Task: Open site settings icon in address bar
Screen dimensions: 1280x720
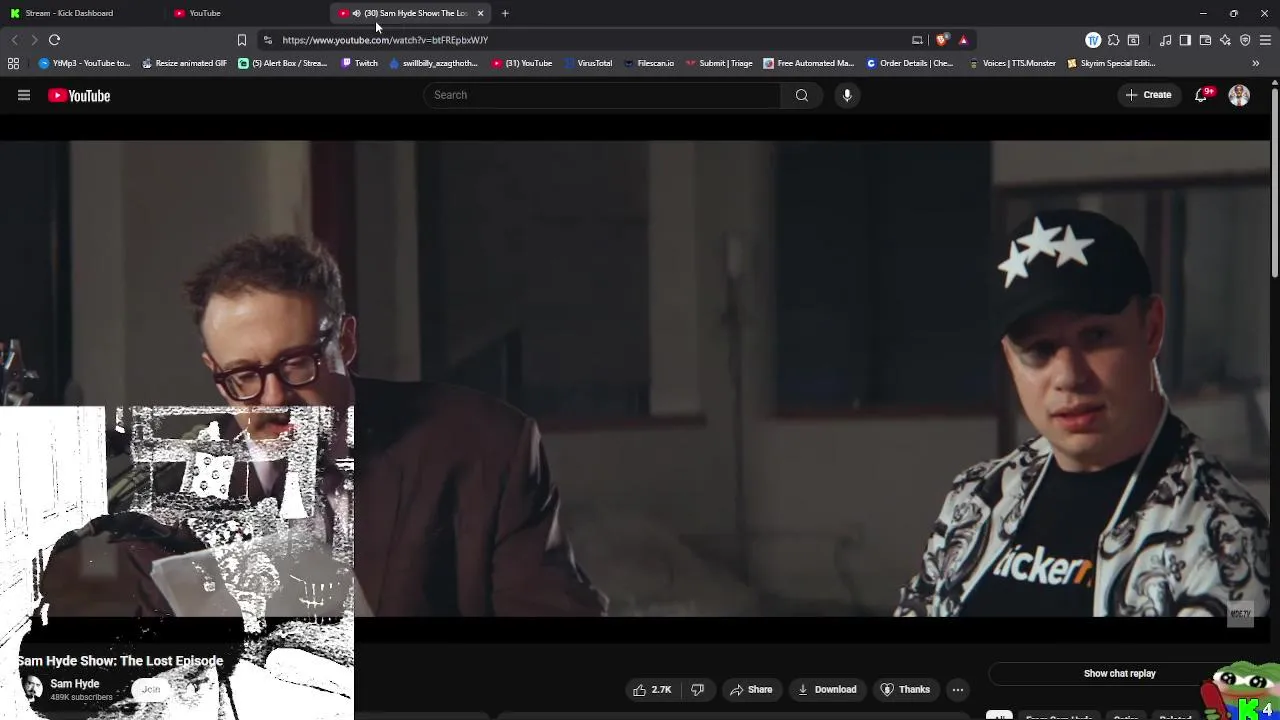Action: (x=267, y=40)
